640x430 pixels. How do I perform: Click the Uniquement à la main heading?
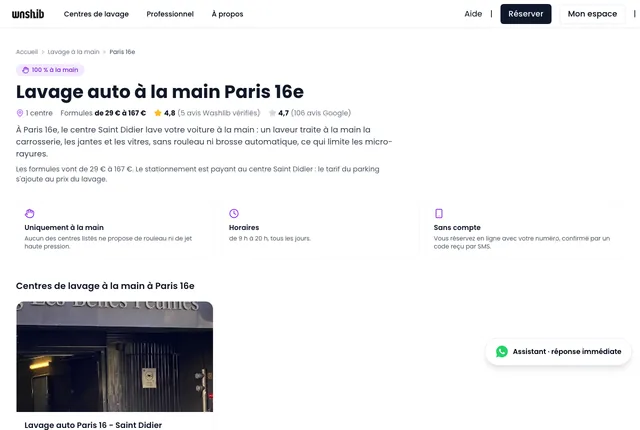click(x=64, y=227)
